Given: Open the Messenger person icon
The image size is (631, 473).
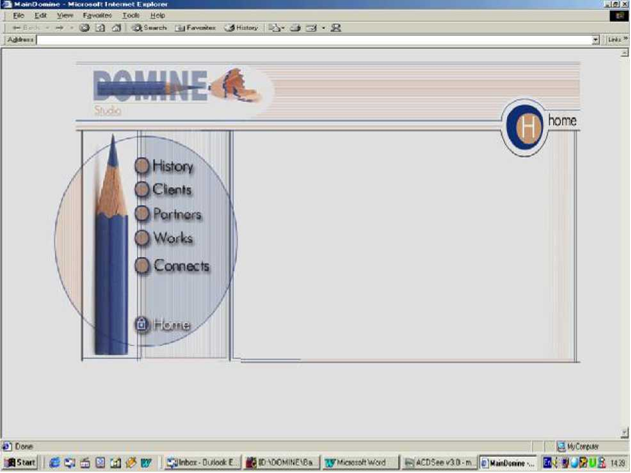Looking at the screenshot, I should click(336, 28).
